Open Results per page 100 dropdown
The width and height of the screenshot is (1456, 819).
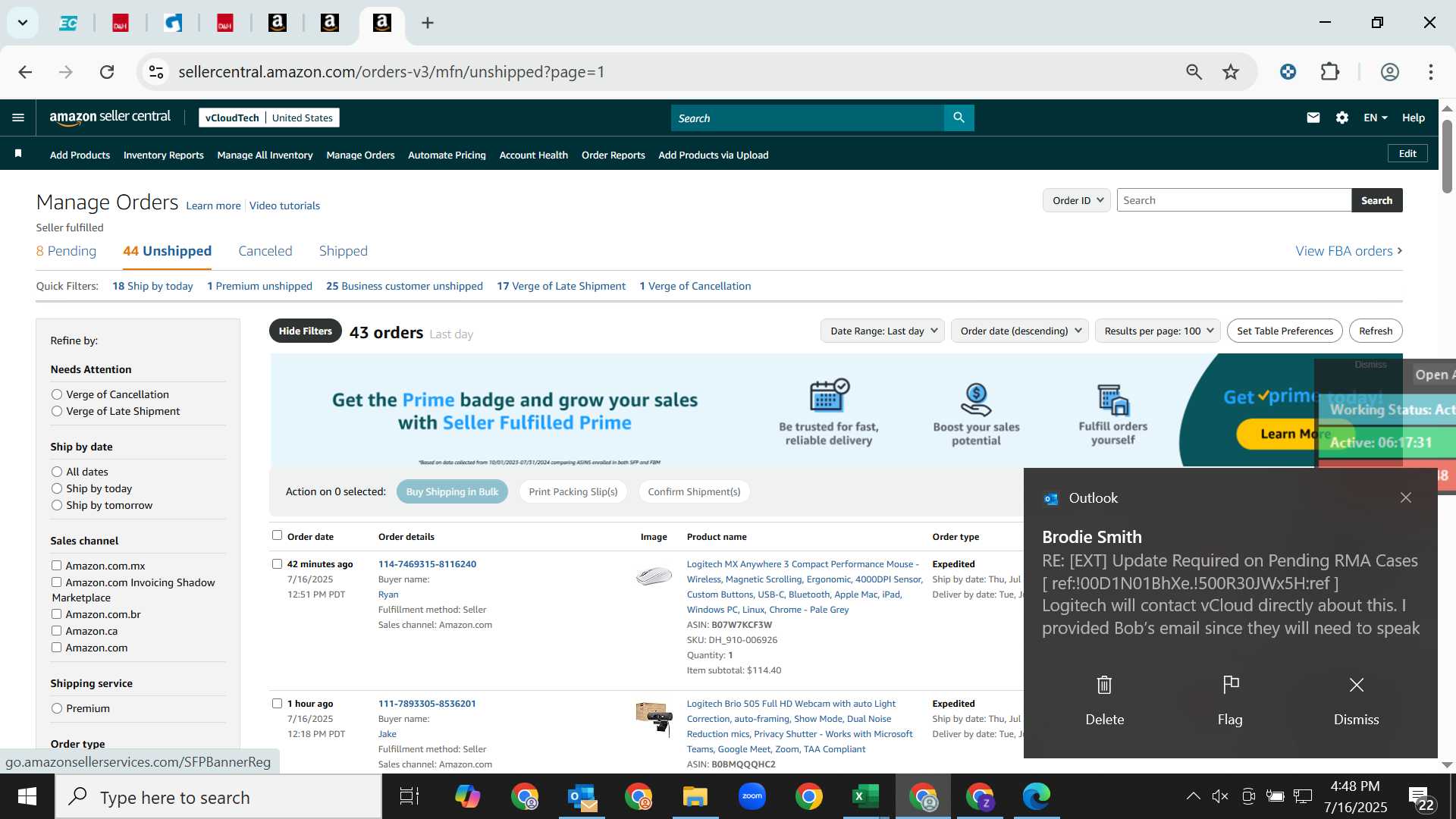pos(1157,331)
